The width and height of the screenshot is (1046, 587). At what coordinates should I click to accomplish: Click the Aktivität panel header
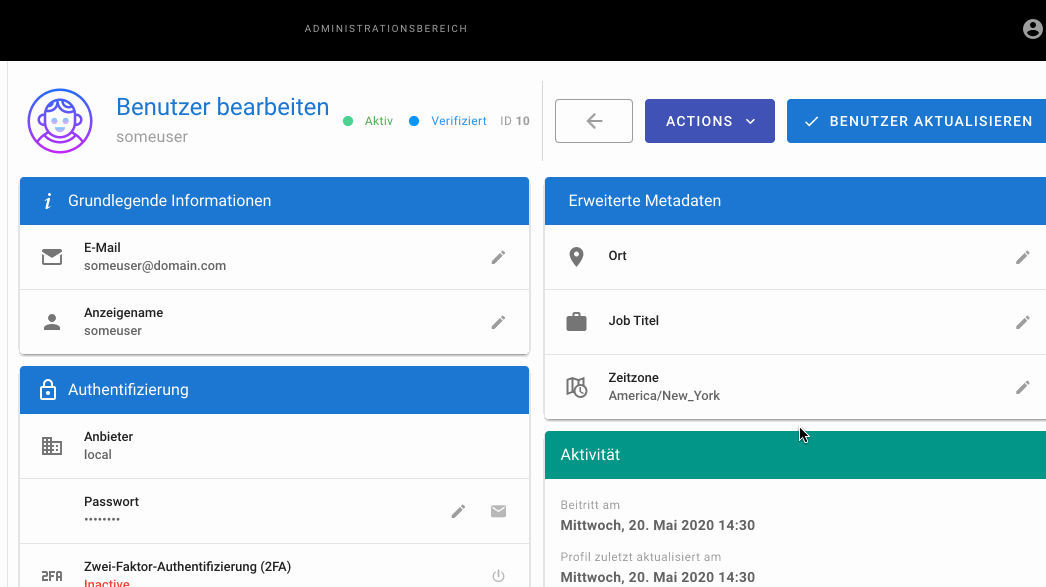(795, 455)
